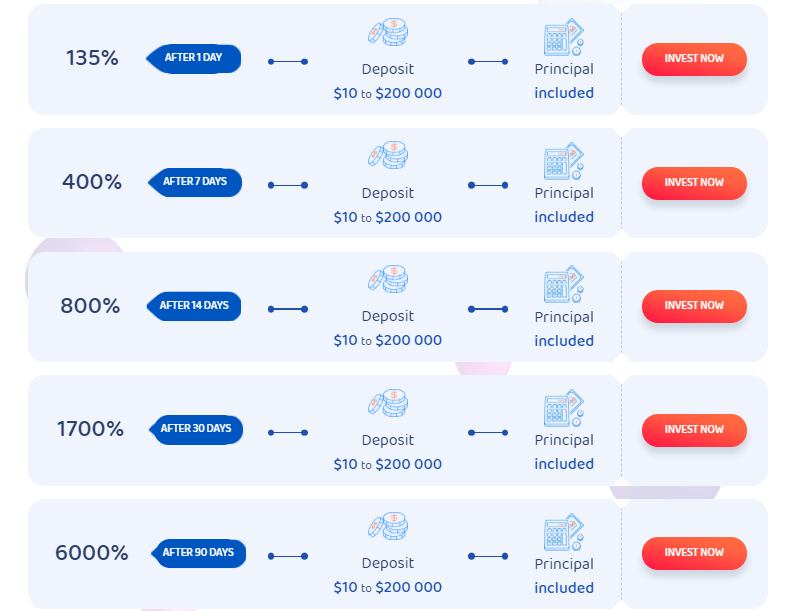Invest now in the 400% plan

(694, 183)
